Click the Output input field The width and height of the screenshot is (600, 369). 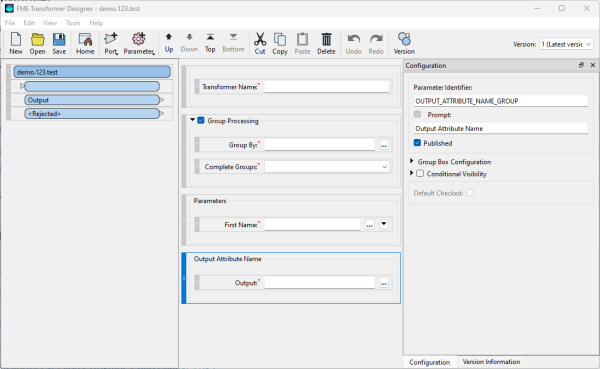coord(320,283)
